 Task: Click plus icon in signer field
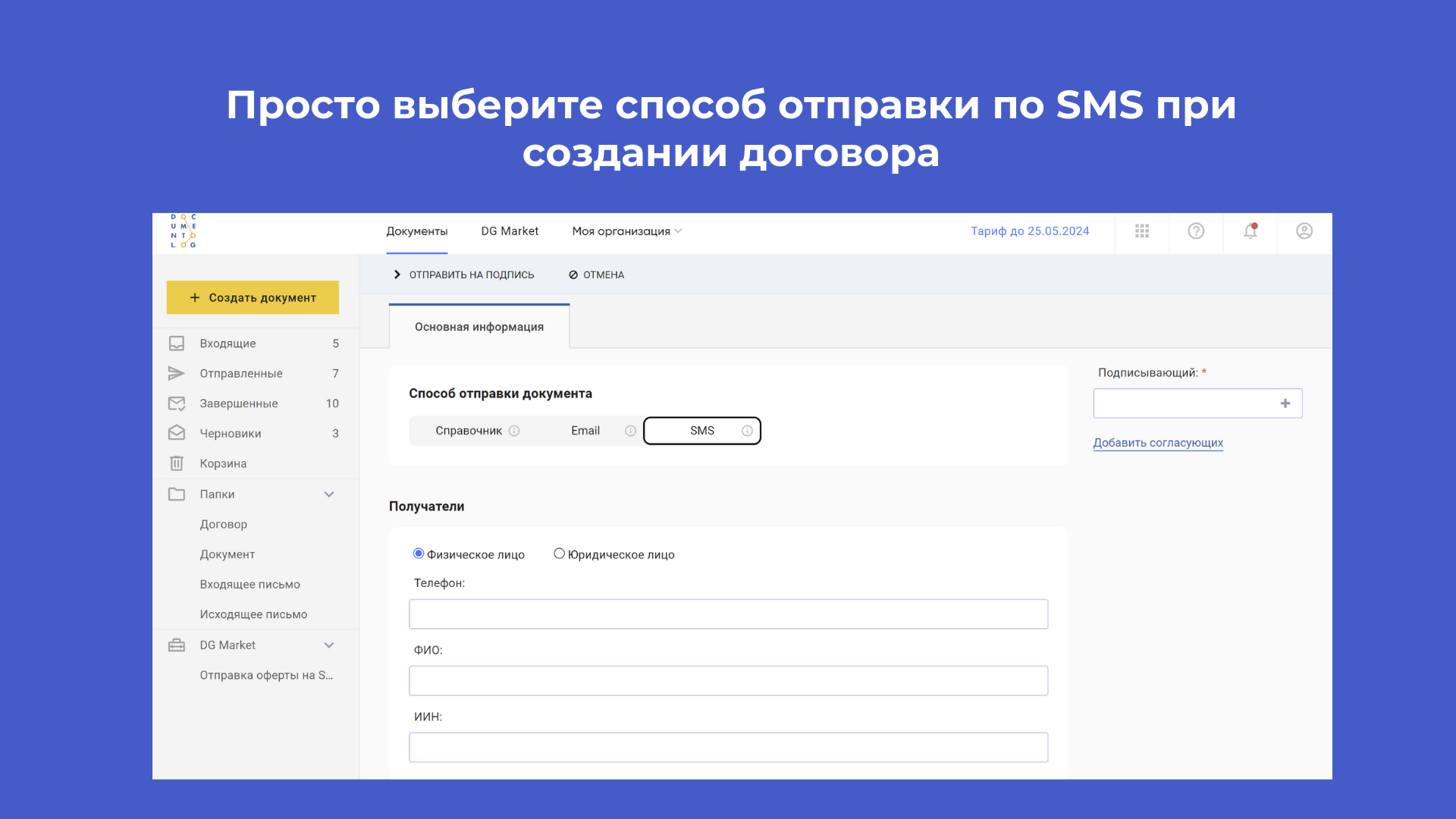(1285, 403)
